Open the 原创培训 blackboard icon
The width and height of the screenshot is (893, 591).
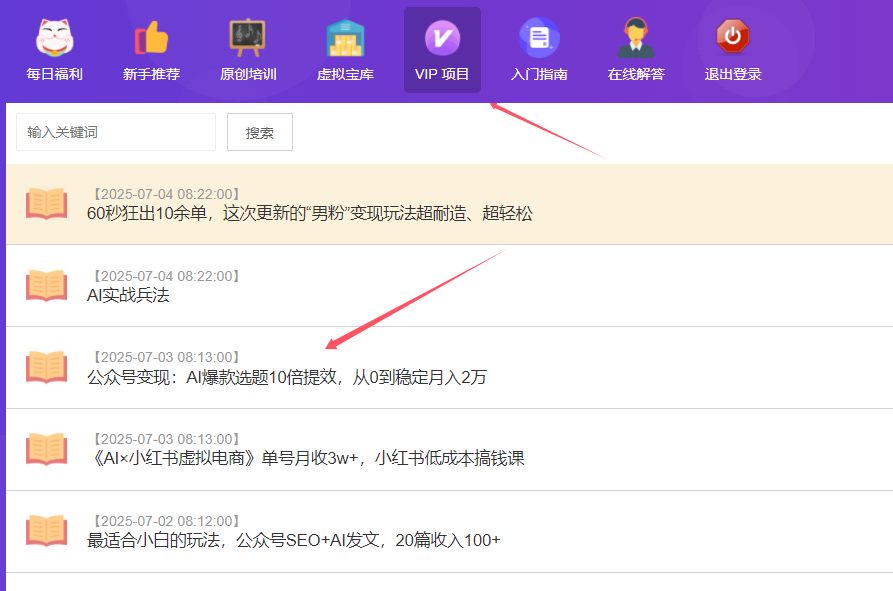coord(248,38)
